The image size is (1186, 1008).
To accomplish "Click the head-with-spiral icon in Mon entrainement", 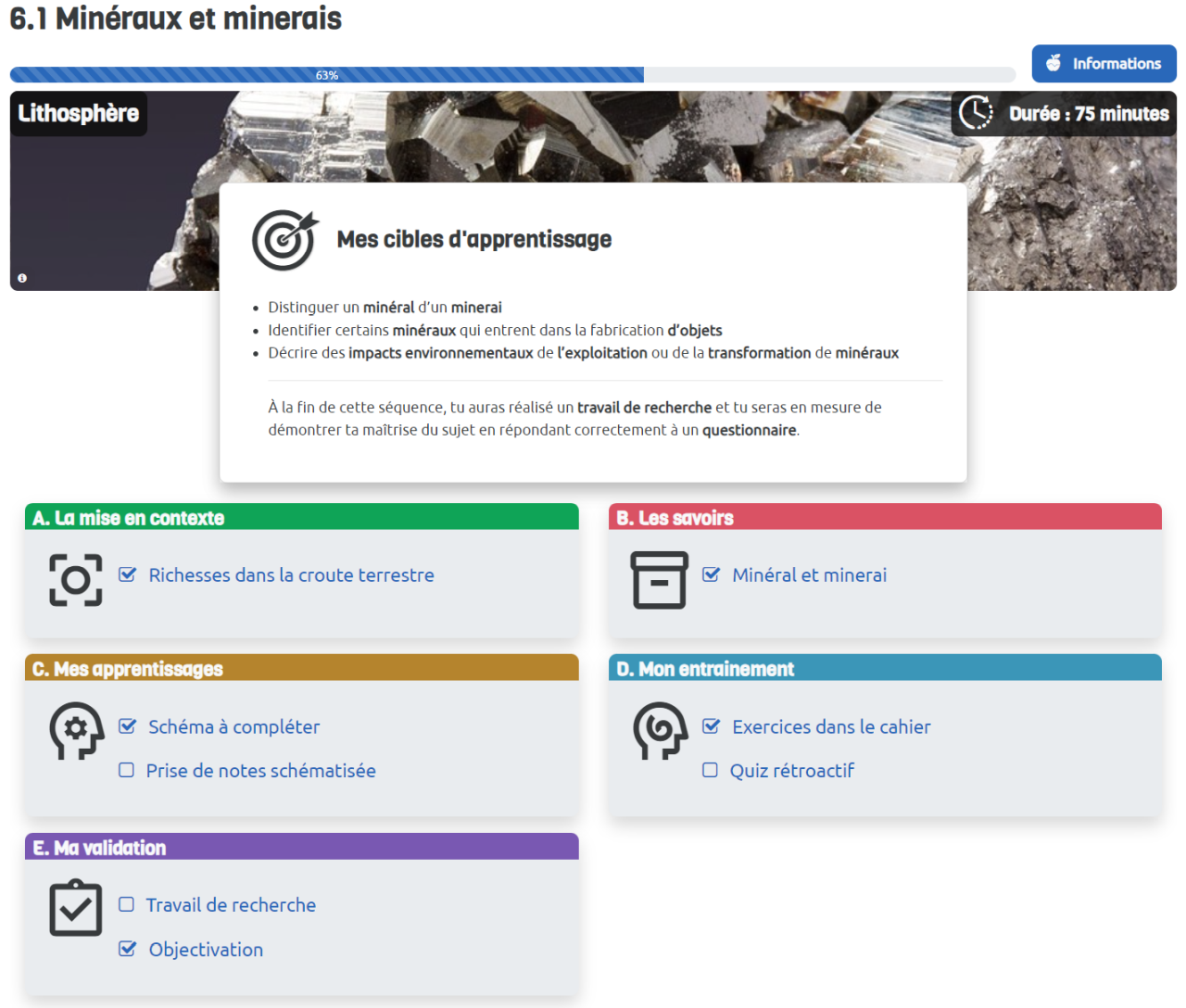I will tap(659, 731).
